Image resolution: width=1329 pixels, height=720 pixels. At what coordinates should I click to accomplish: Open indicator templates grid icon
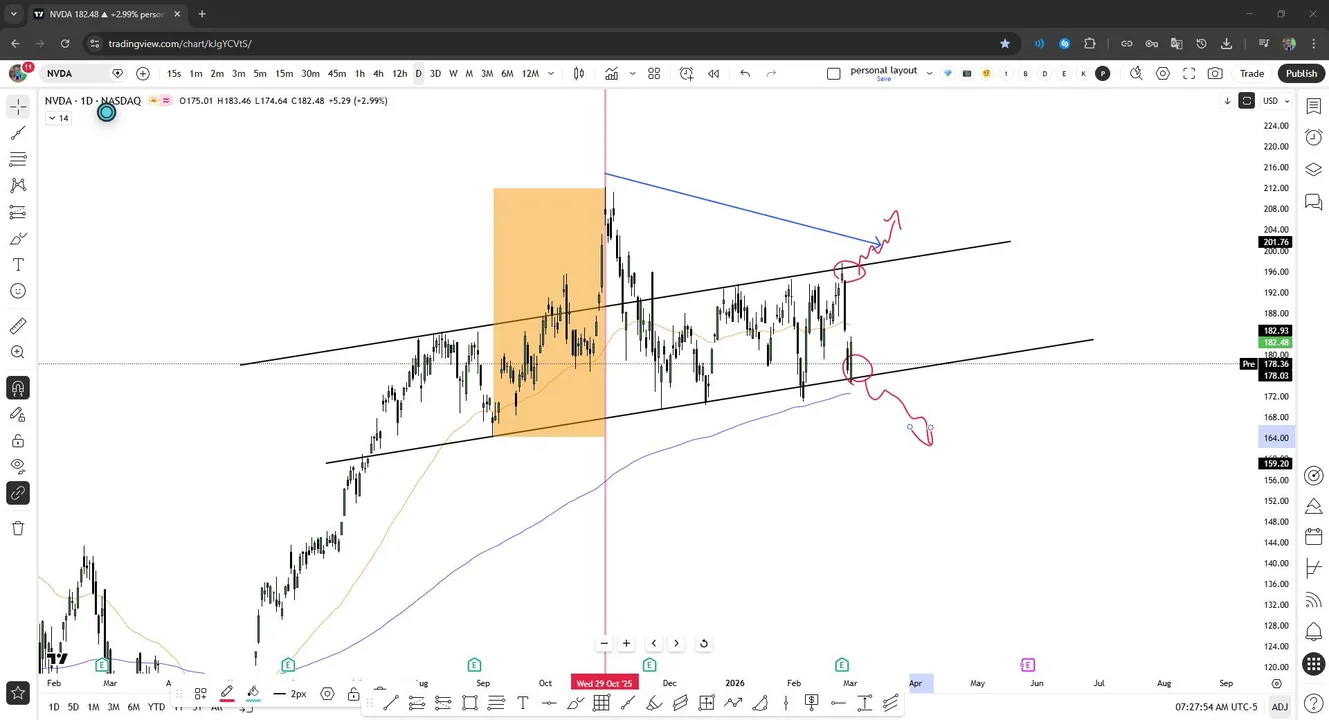(654, 73)
